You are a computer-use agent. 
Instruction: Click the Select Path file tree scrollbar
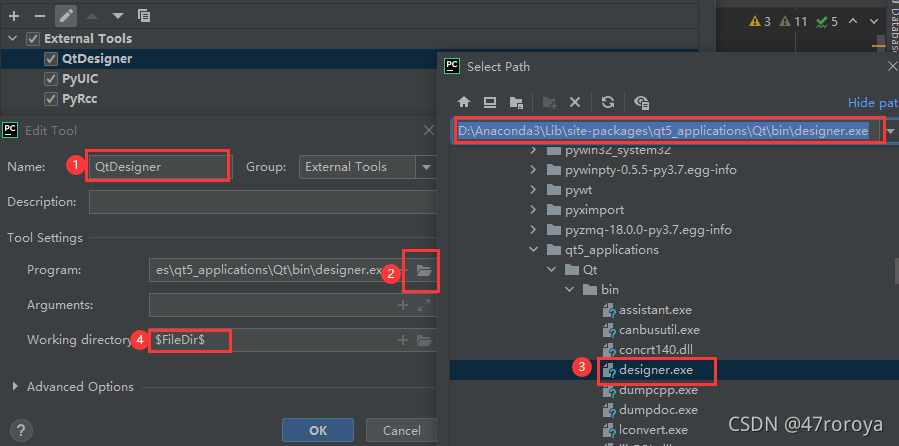(896, 272)
